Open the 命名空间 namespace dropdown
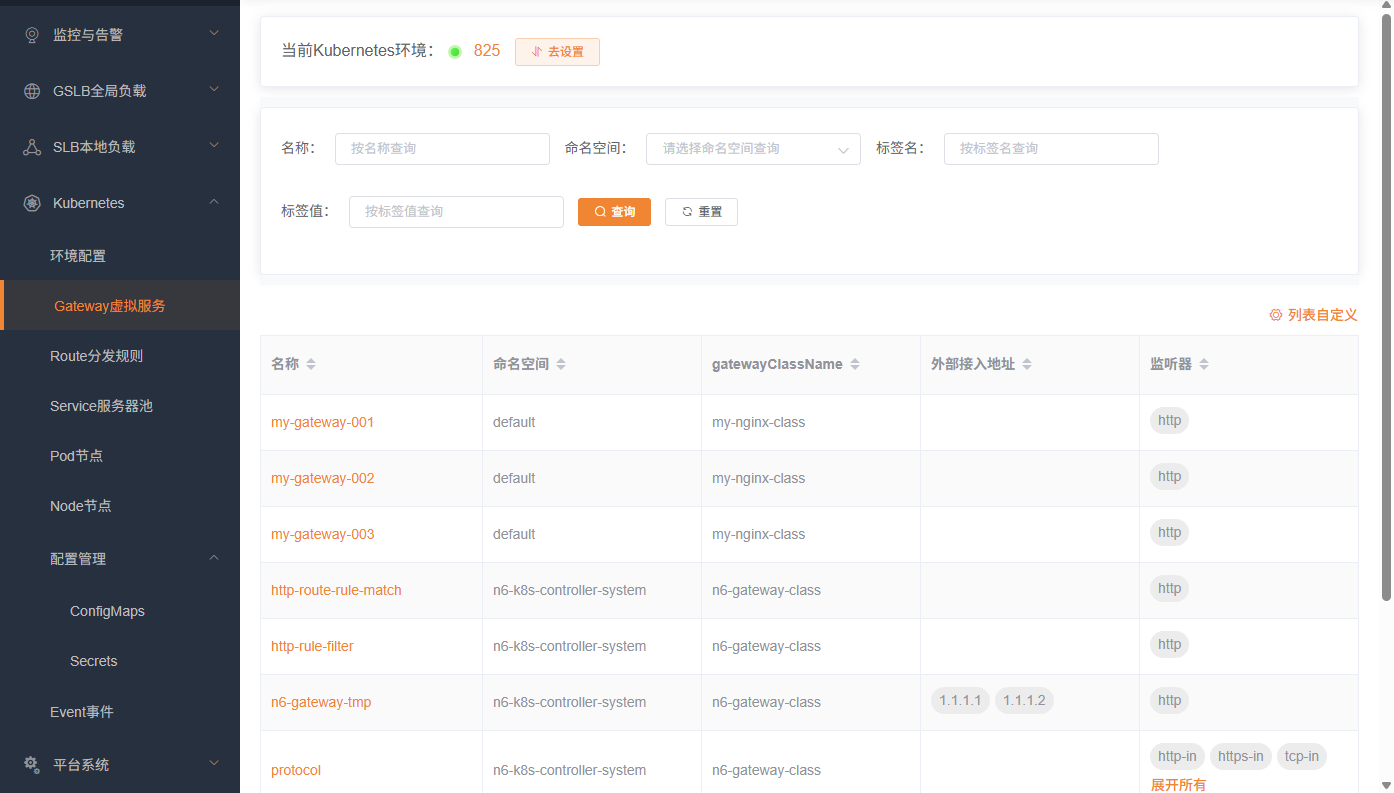This screenshot has width=1394, height=793. point(753,149)
